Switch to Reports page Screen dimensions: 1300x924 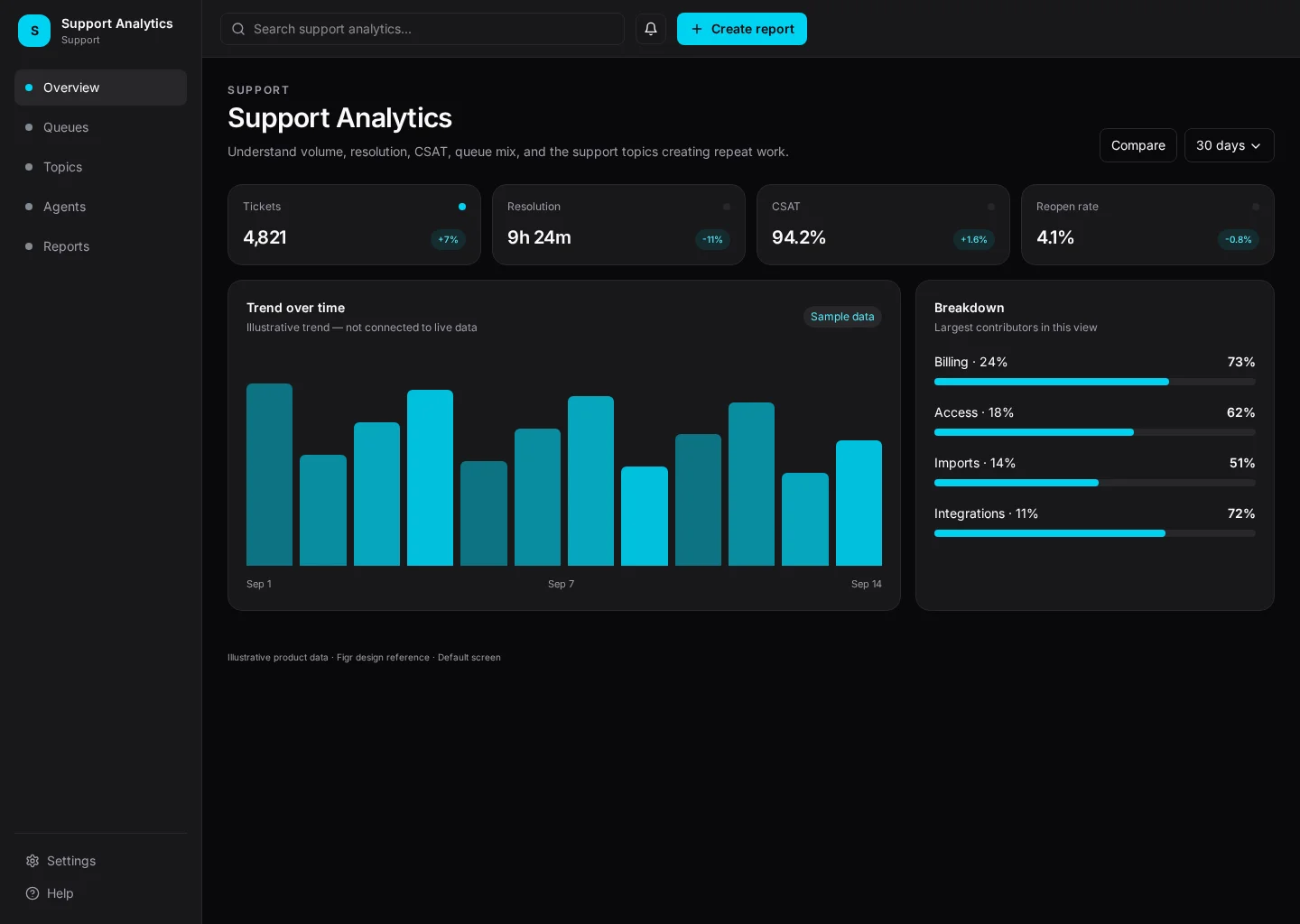100,246
